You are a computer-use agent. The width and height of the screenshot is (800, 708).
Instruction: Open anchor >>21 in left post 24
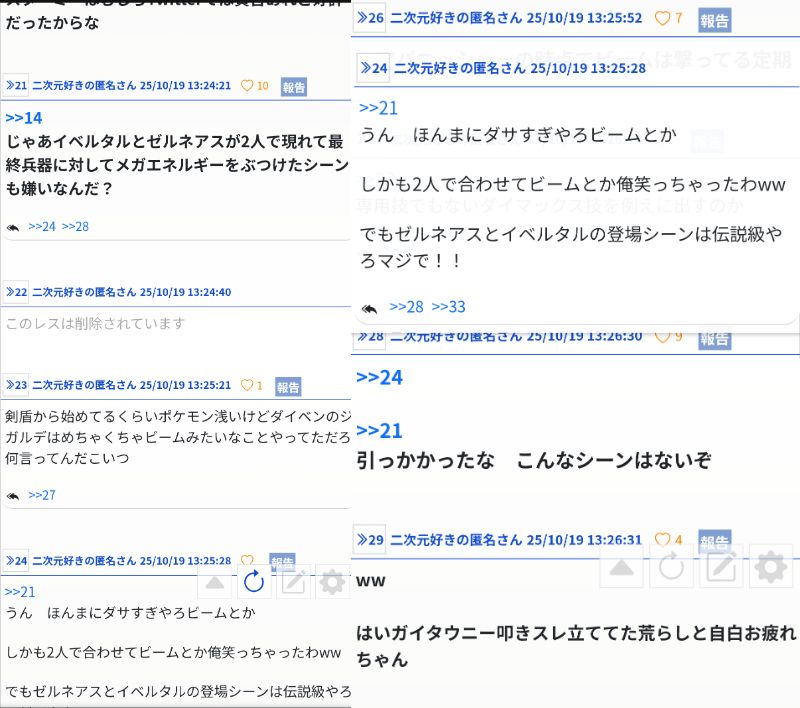click(20, 592)
